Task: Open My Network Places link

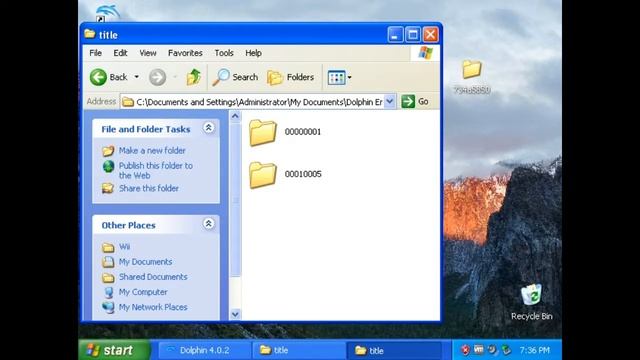Action: coord(153,307)
